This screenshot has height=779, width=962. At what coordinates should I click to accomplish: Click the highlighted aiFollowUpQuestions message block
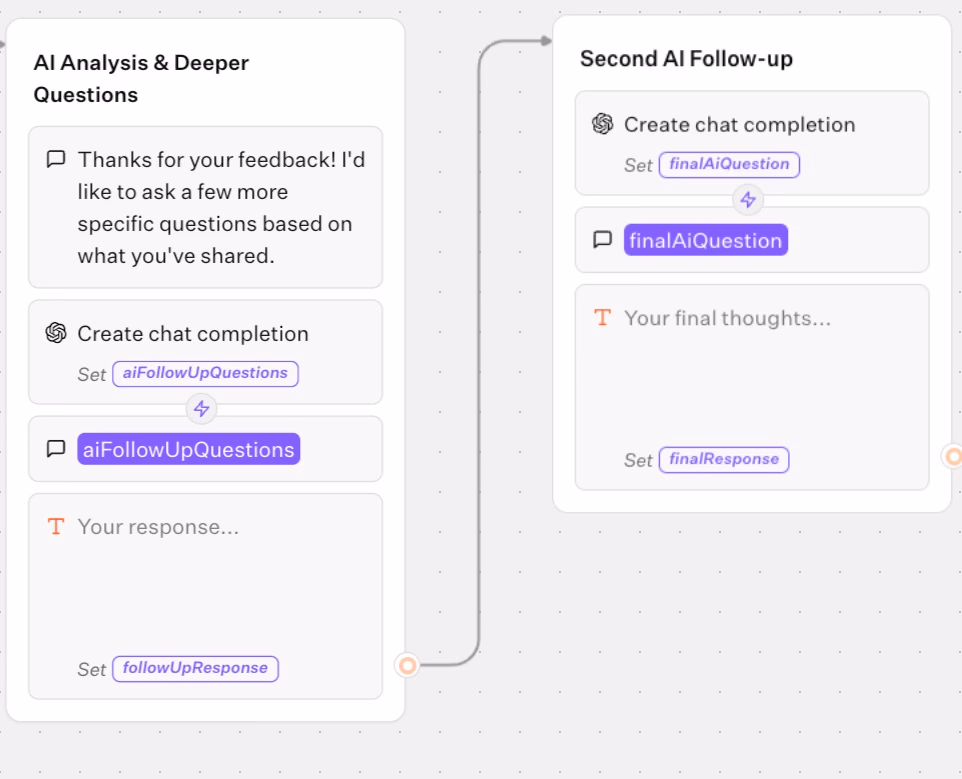tap(188, 449)
